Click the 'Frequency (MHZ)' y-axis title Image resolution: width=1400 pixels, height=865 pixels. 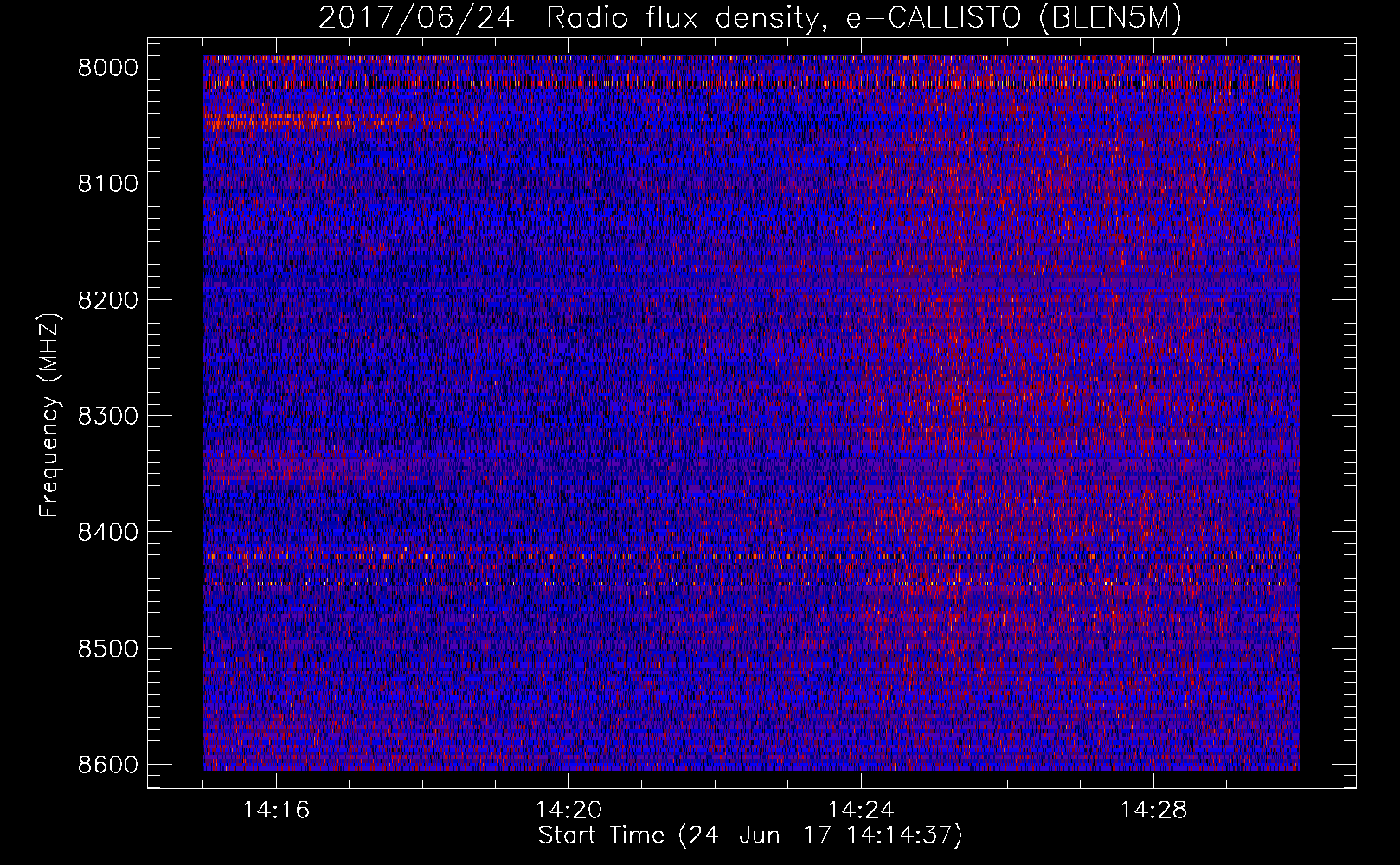click(x=50, y=415)
